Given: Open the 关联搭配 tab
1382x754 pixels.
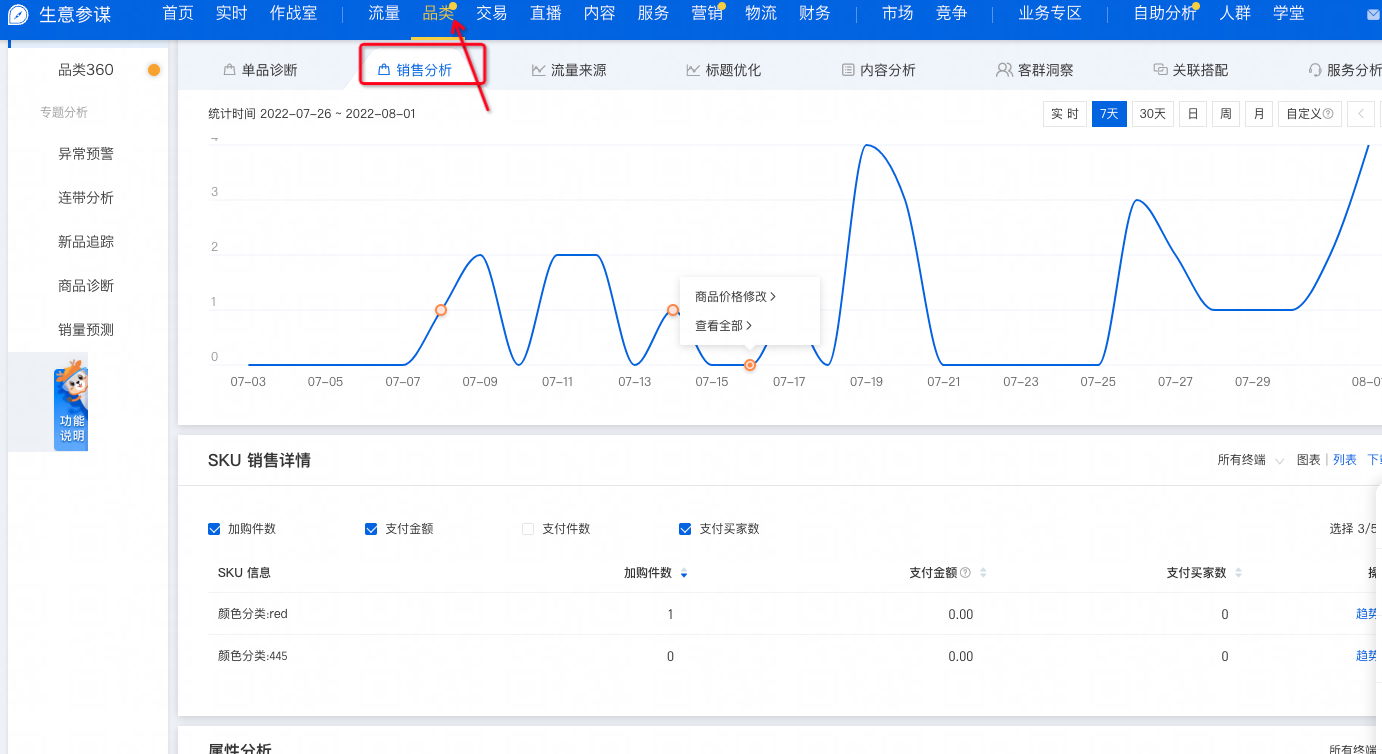Looking at the screenshot, I should (1191, 70).
